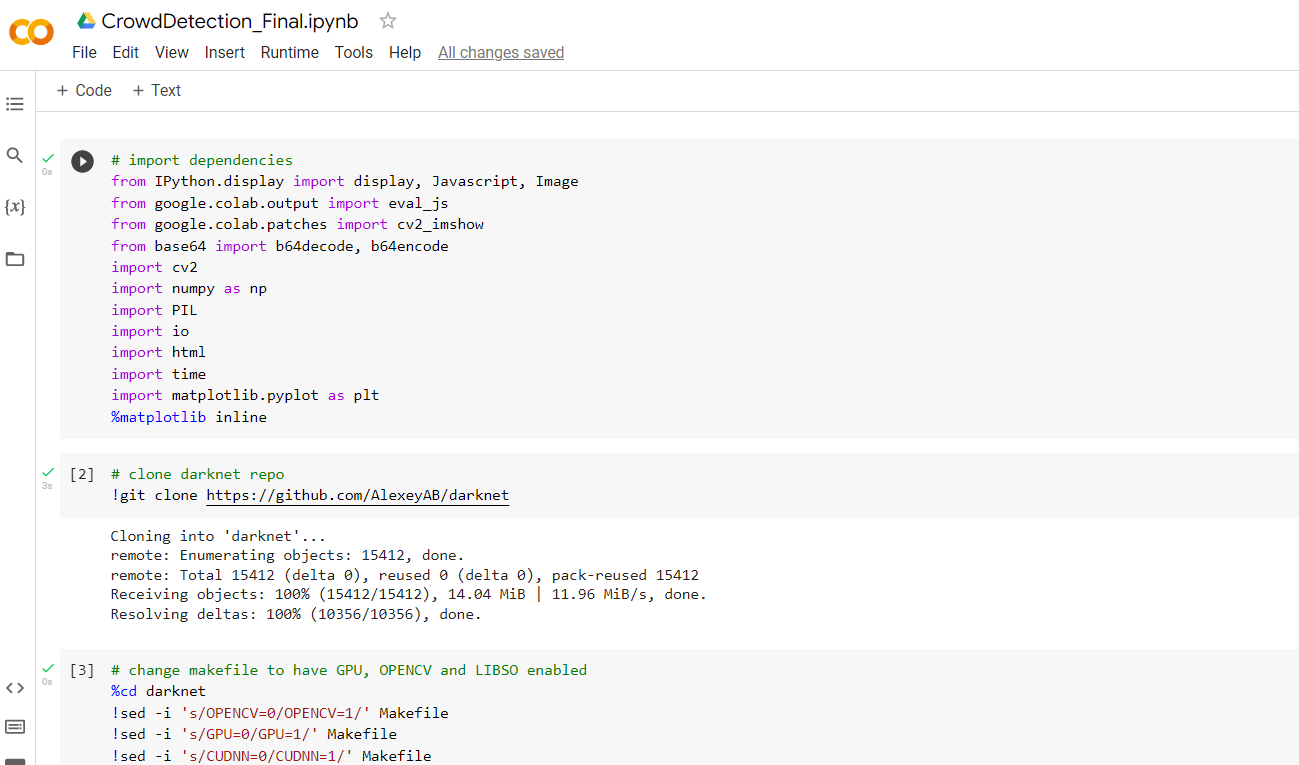Open the code snippets panel
This screenshot has height=765, width=1299.
click(15, 688)
